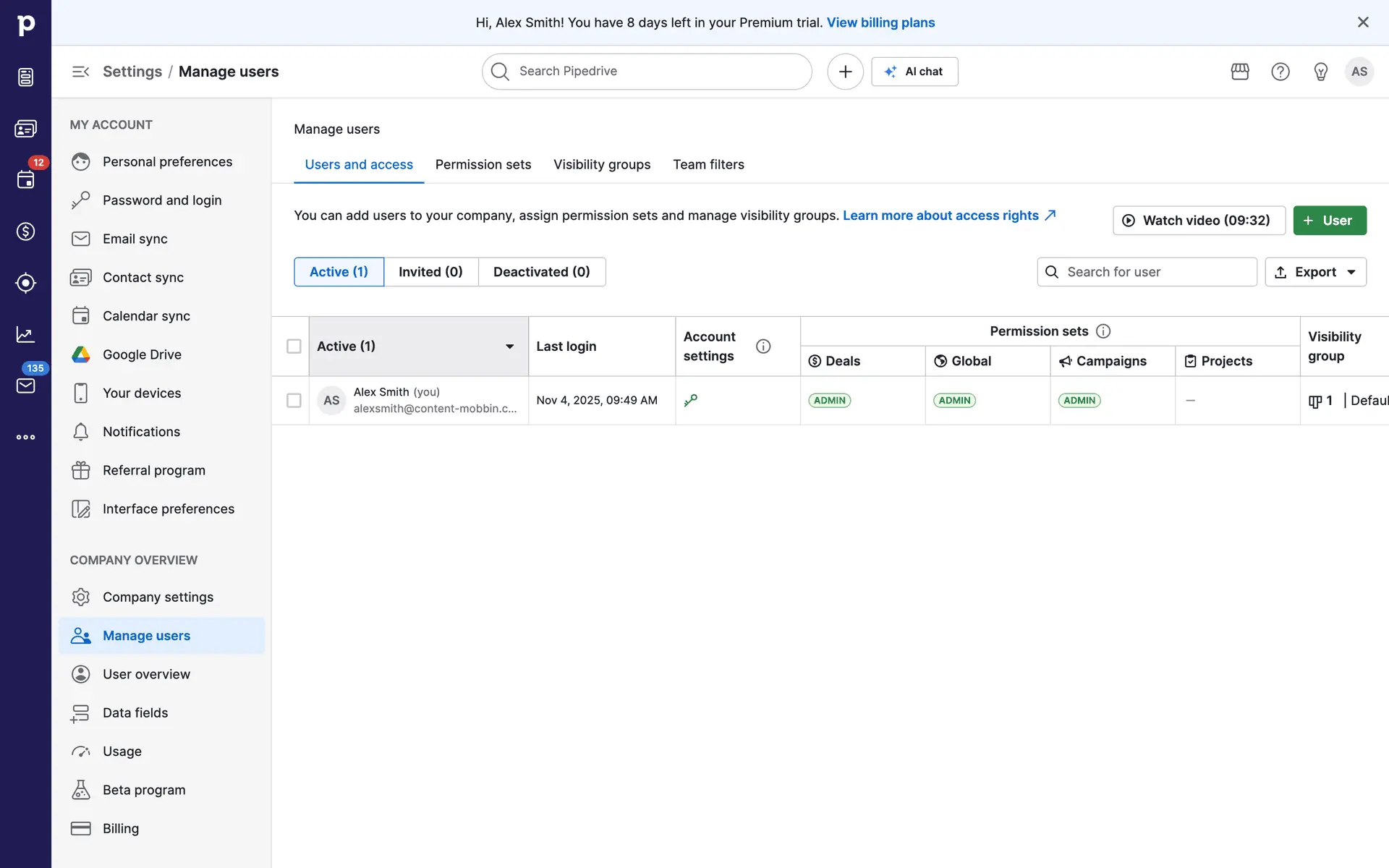The width and height of the screenshot is (1389, 868).
Task: Open the AS profile avatar menu
Action: (x=1359, y=72)
